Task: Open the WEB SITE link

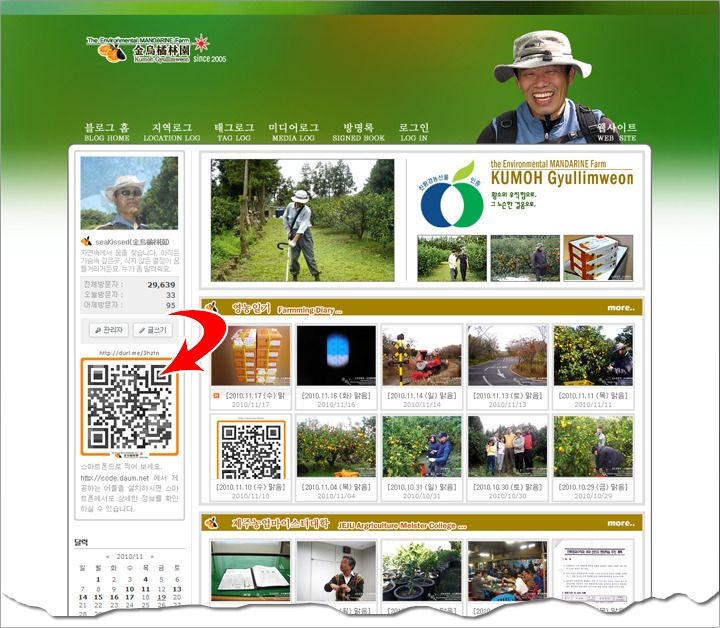Action: coord(617,132)
